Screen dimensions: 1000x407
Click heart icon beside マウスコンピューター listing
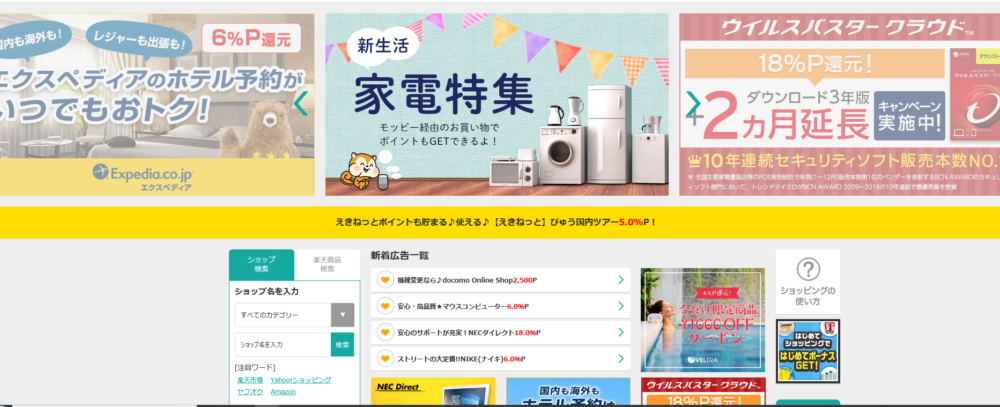[x=385, y=306]
